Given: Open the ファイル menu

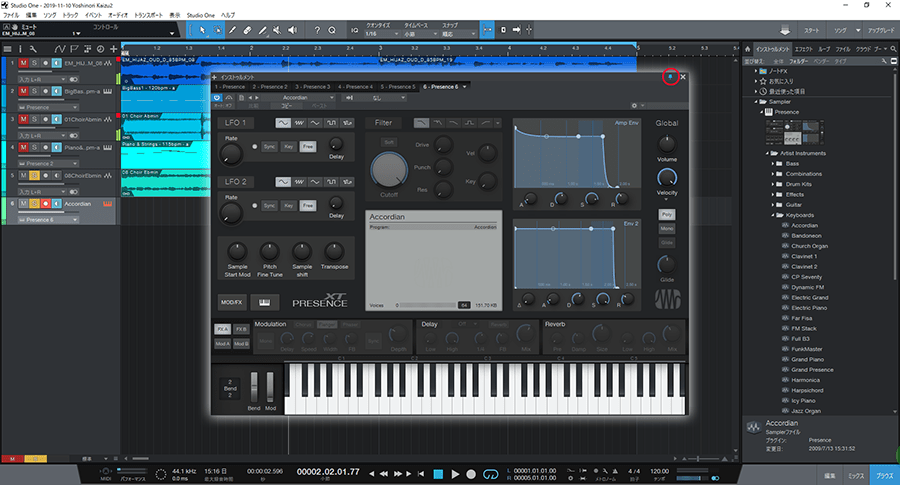Looking at the screenshot, I should 11,15.
